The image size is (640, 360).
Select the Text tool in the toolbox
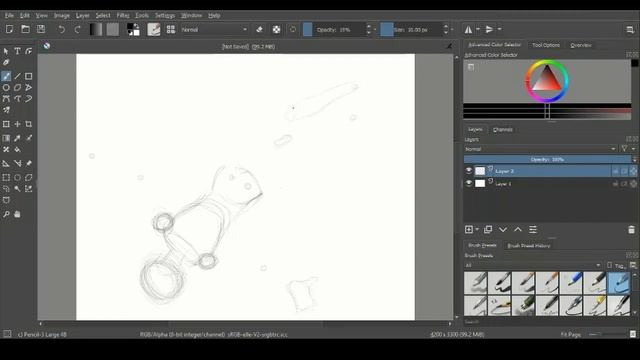pyautogui.click(x=18, y=51)
